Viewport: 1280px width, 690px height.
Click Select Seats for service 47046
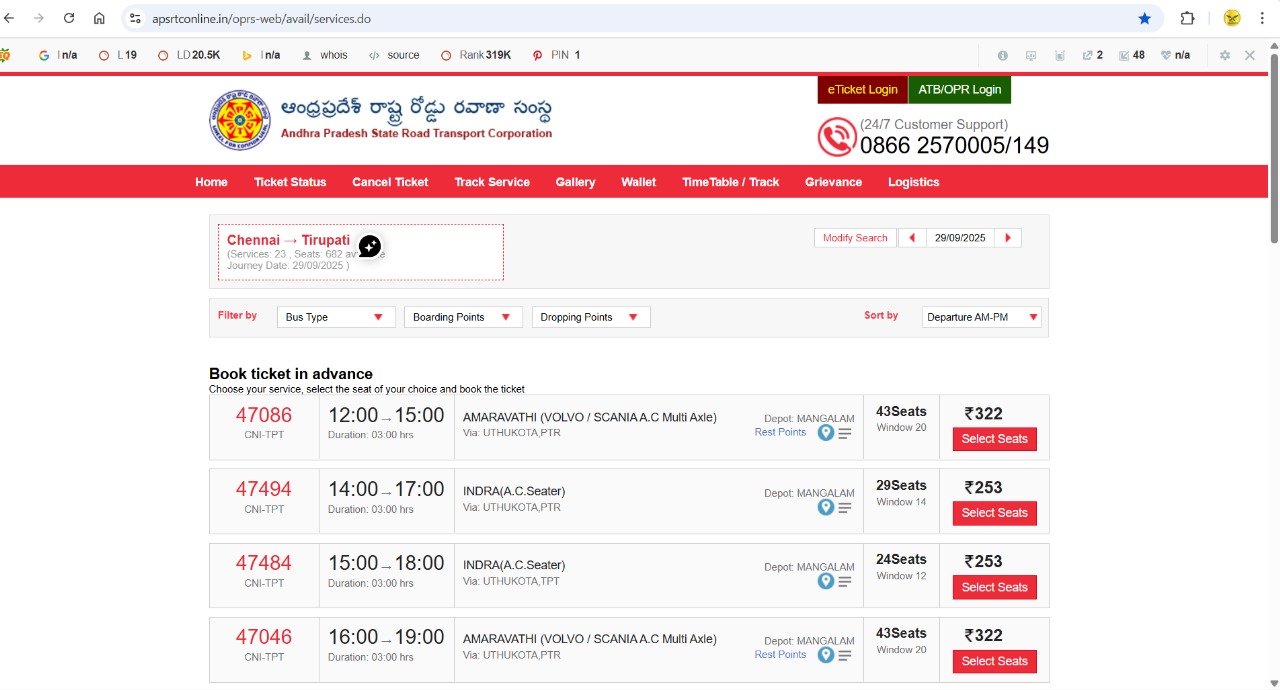coord(994,660)
